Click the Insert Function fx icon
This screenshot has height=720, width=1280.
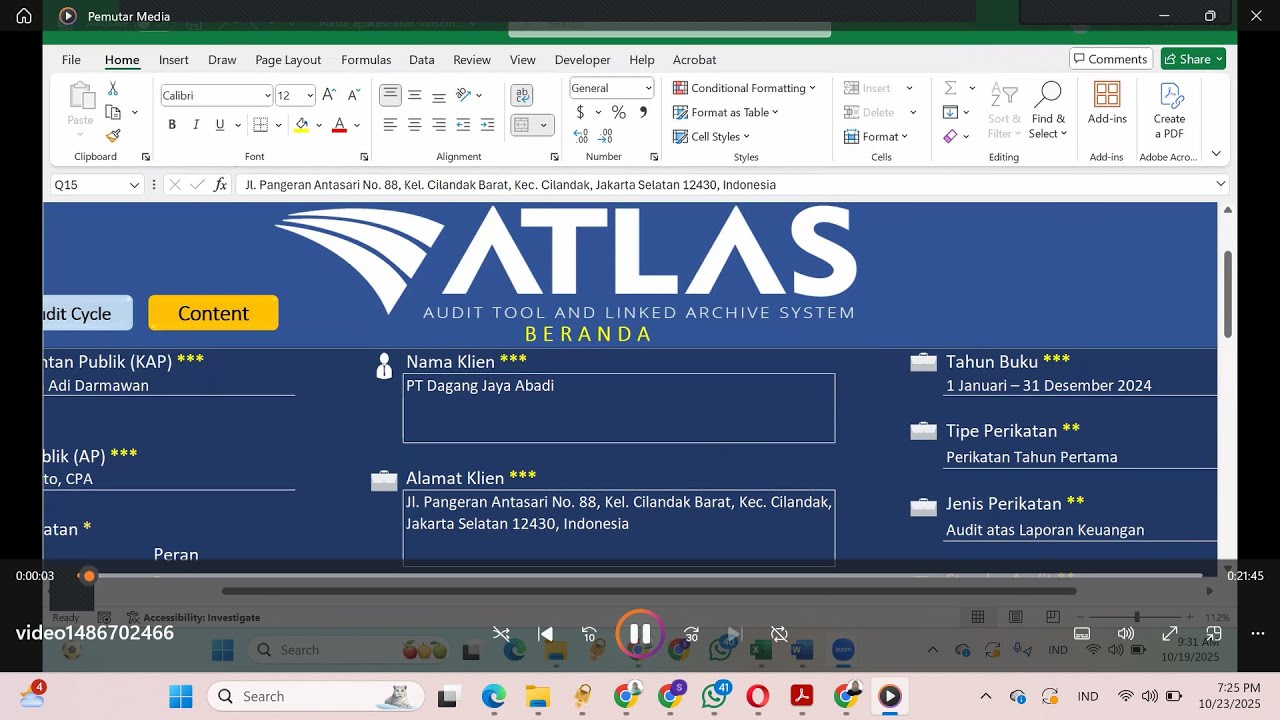(x=220, y=185)
